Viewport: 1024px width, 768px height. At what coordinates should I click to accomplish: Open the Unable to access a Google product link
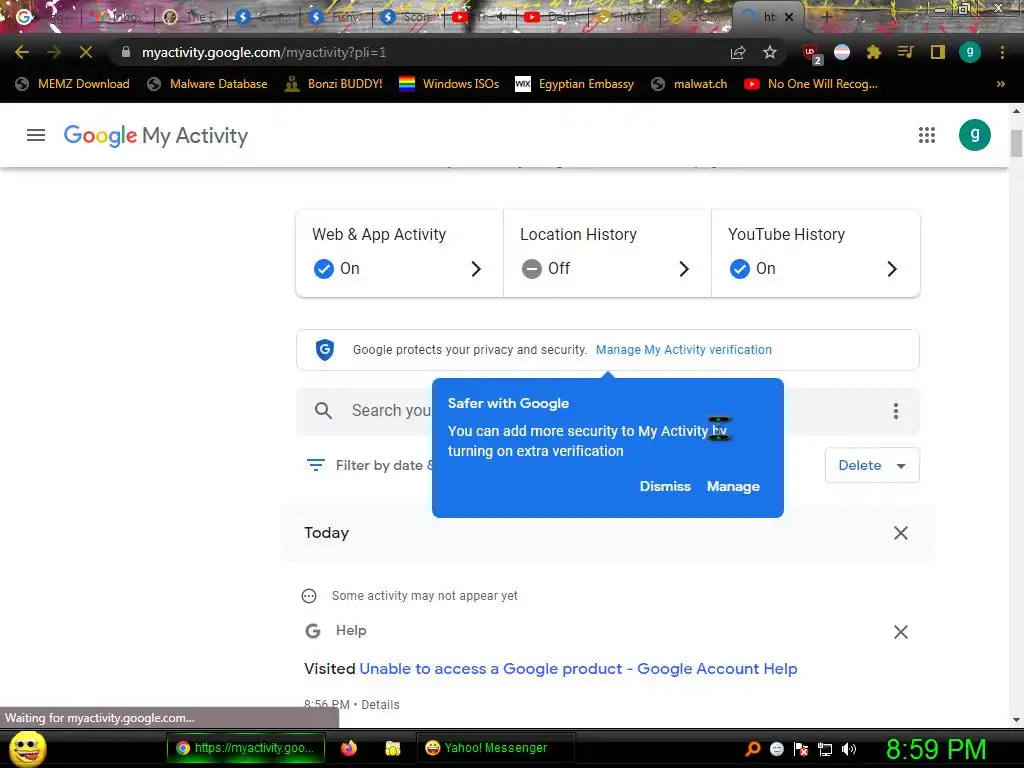pyautogui.click(x=578, y=669)
